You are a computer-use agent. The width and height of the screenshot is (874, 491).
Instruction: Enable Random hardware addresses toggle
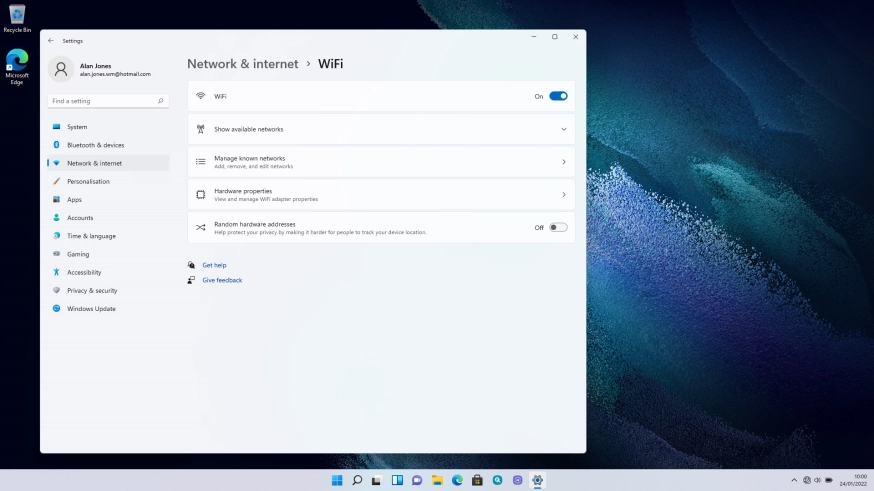[558, 227]
